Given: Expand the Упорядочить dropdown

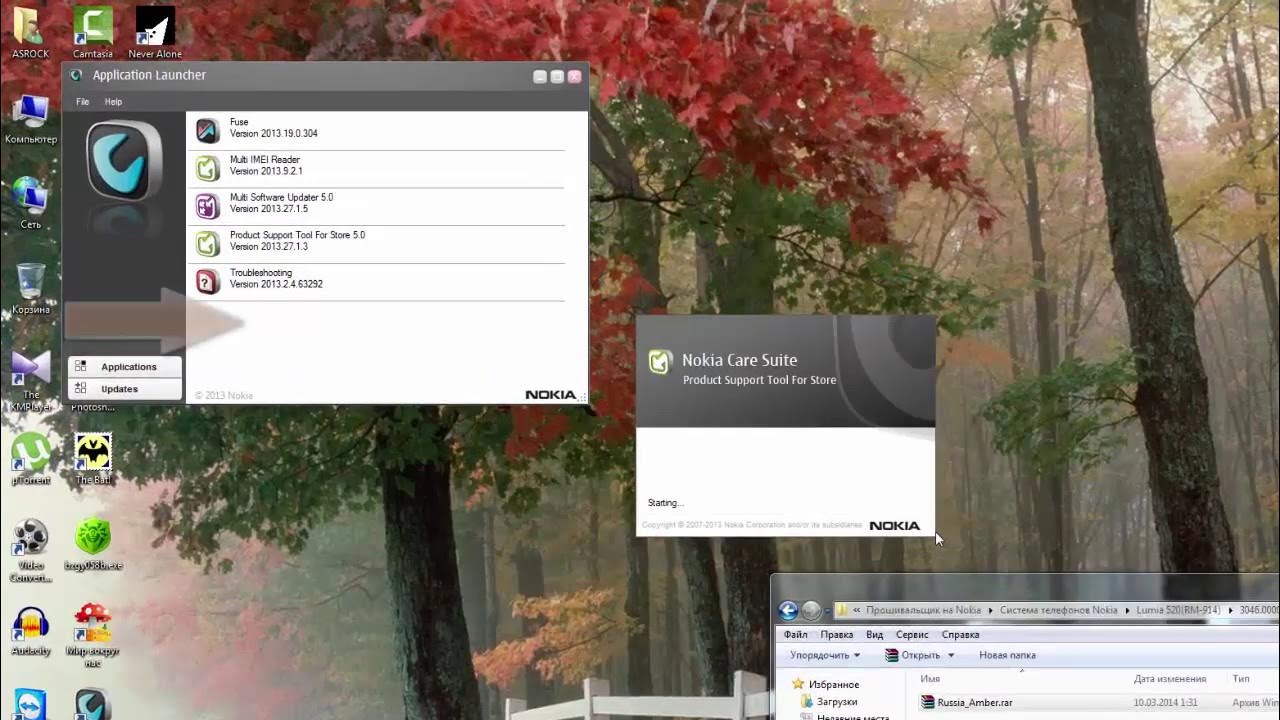Looking at the screenshot, I should [x=825, y=655].
